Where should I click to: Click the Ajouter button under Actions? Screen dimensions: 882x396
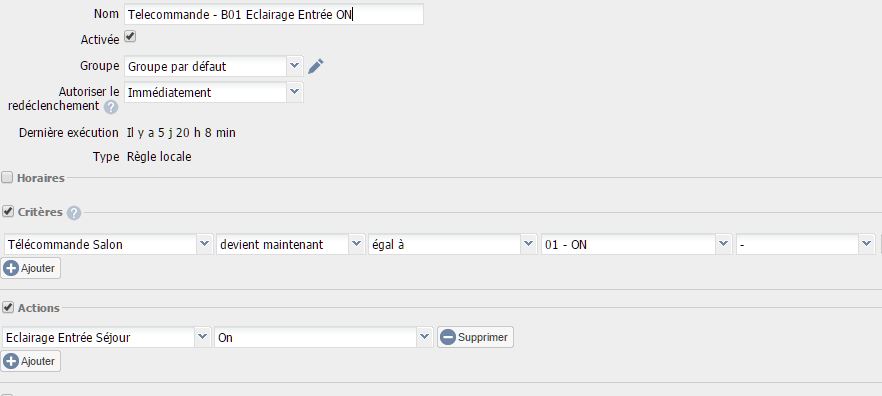[31, 361]
